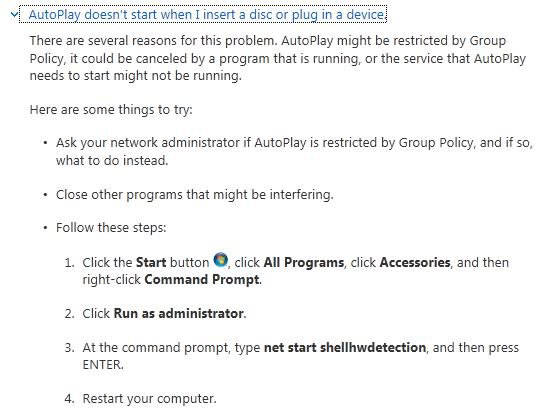Image resolution: width=559 pixels, height=418 pixels.
Task: Click the "Close other programs" bullet item
Action: 195,195
